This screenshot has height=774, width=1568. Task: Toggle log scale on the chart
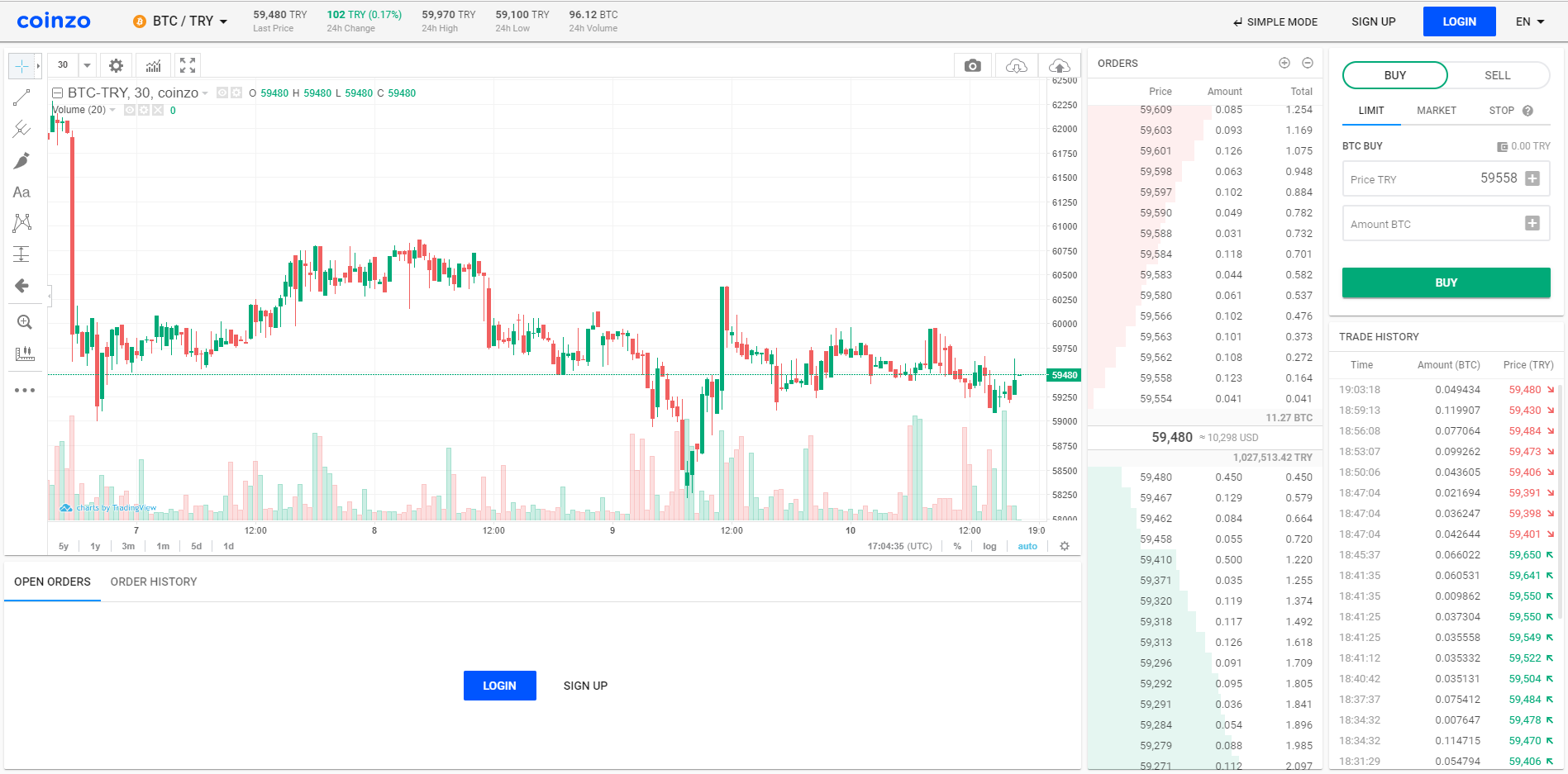[x=989, y=546]
